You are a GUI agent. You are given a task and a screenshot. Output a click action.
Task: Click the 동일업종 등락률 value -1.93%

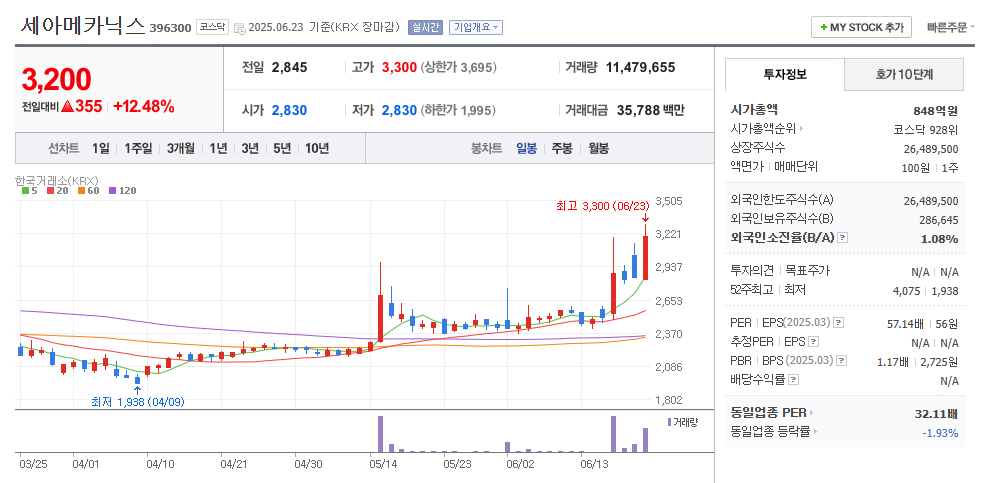coord(940,433)
